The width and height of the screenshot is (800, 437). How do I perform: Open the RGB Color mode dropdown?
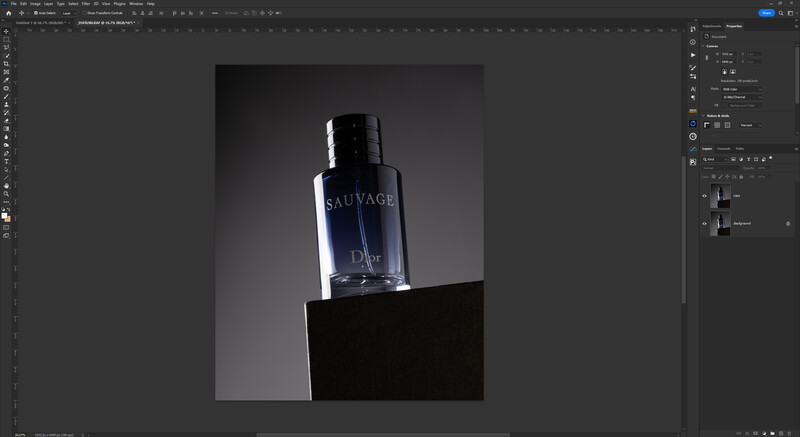741,89
